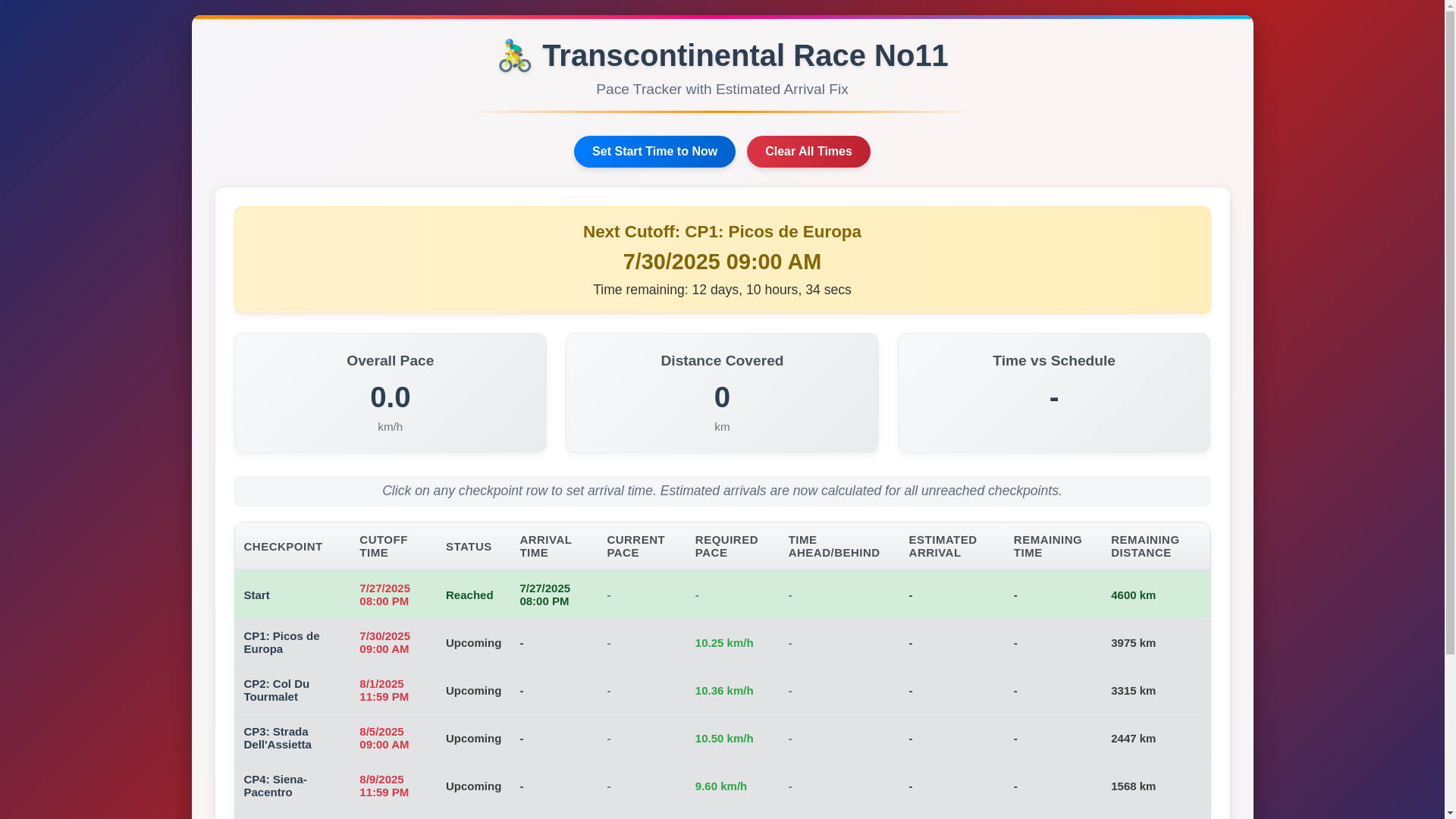Click the 2447 km remaining distance
1456x819 pixels.
tap(1133, 739)
